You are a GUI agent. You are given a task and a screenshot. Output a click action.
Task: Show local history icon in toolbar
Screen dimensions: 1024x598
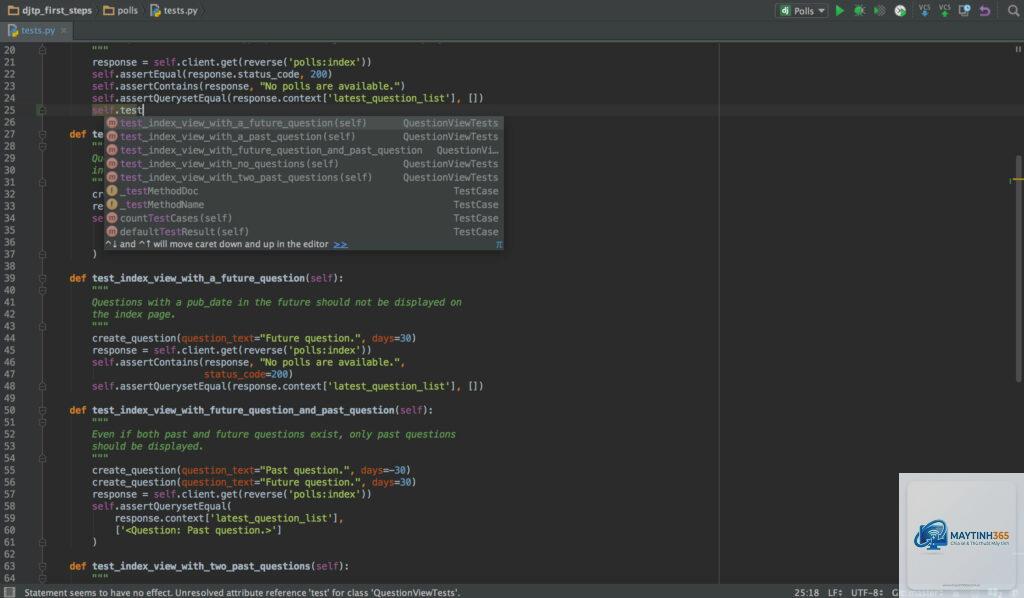[965, 10]
